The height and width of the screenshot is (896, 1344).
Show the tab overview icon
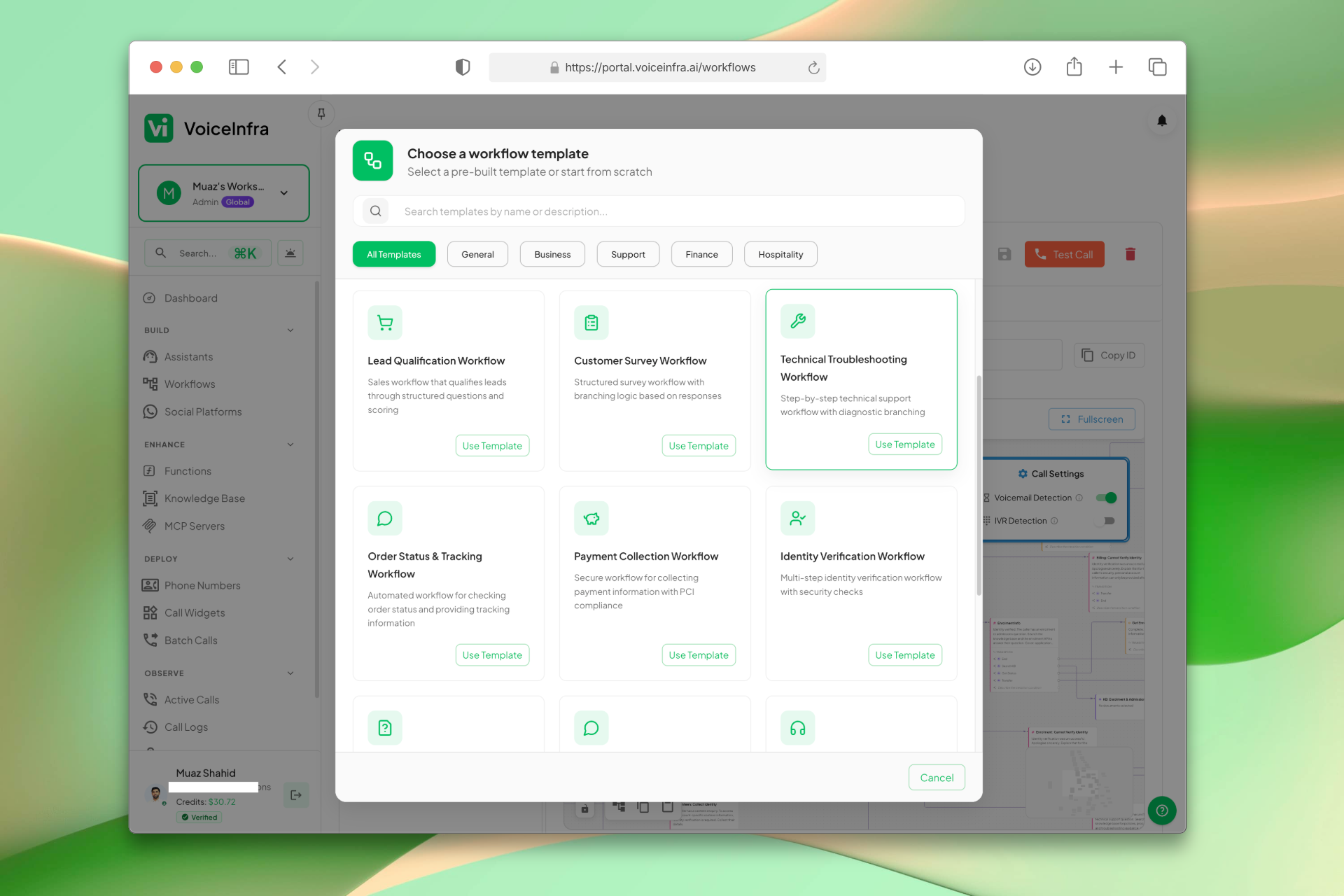tap(1158, 67)
